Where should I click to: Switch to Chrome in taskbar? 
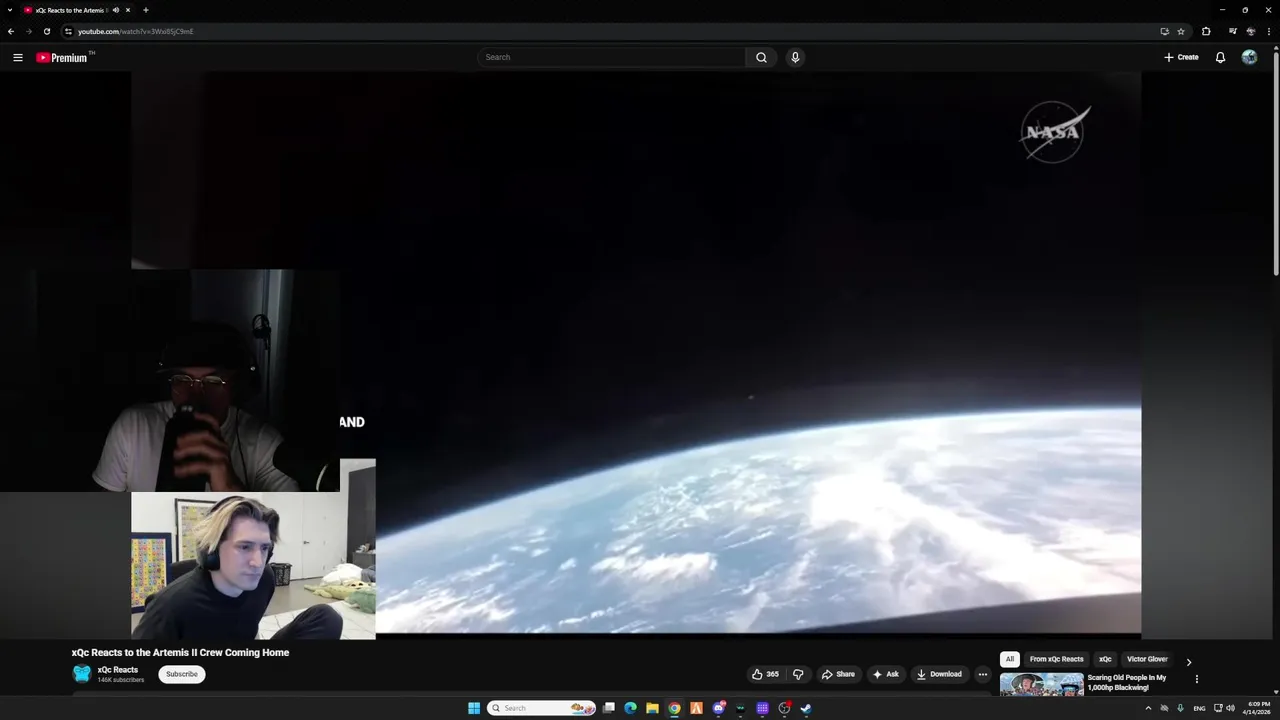pyautogui.click(x=674, y=708)
